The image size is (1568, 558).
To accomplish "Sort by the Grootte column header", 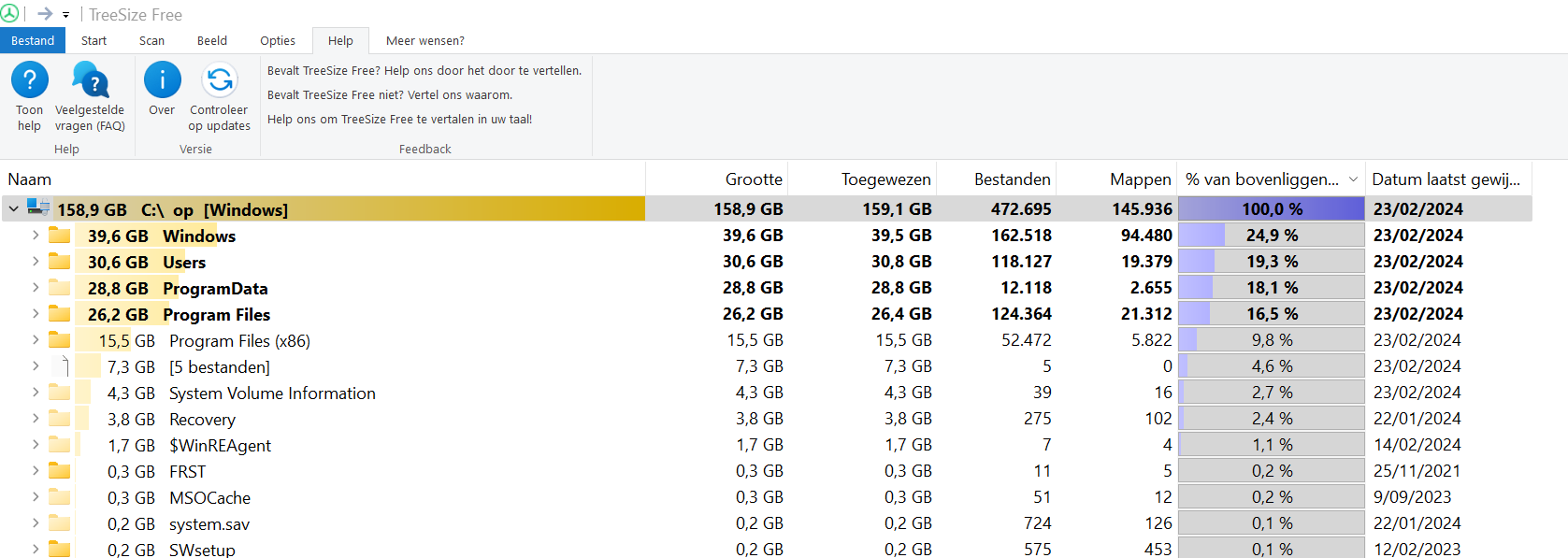I will click(x=754, y=179).
